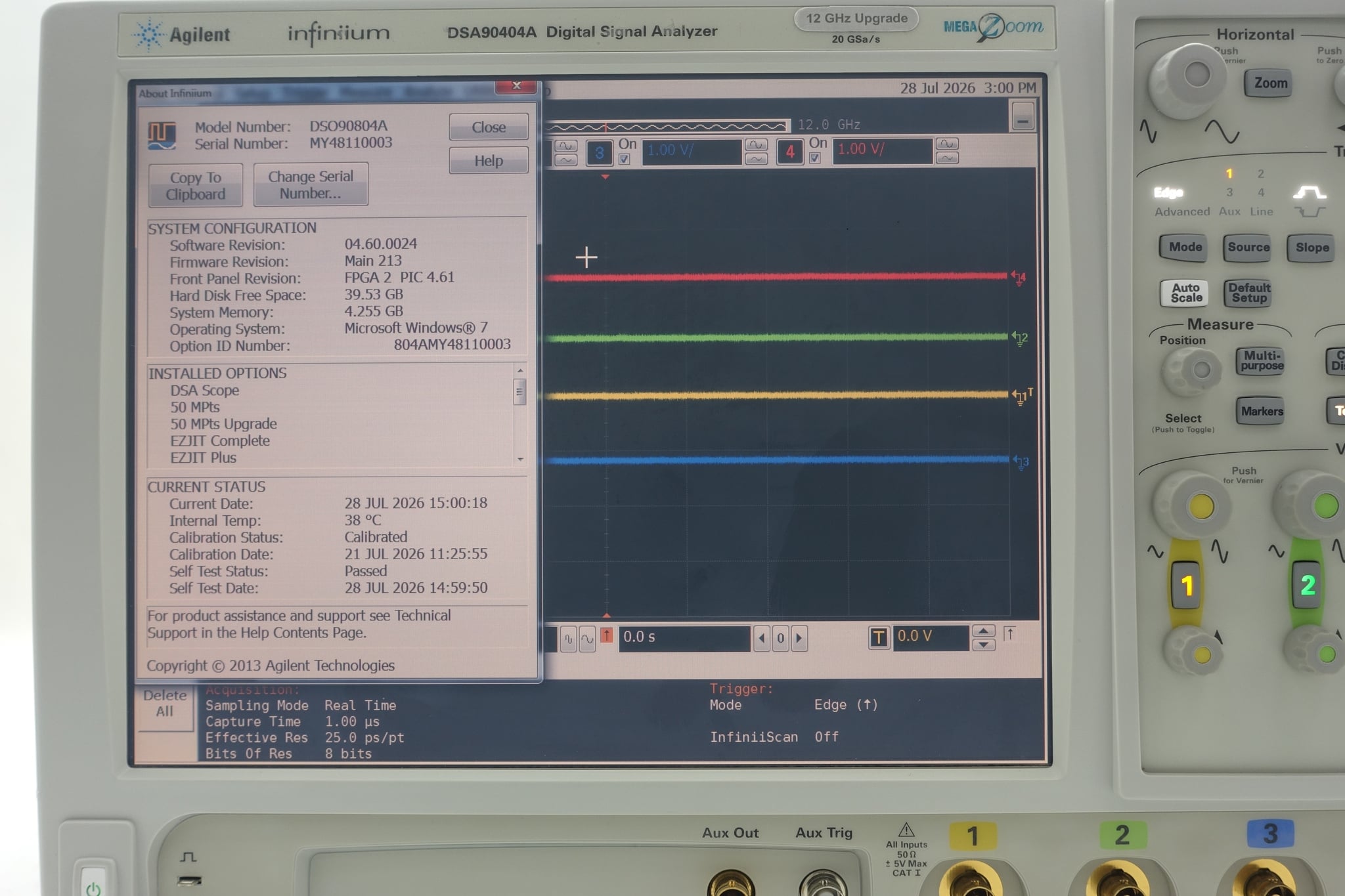
Task: Click the Infiniium waveform logo icon
Action: pos(162,135)
